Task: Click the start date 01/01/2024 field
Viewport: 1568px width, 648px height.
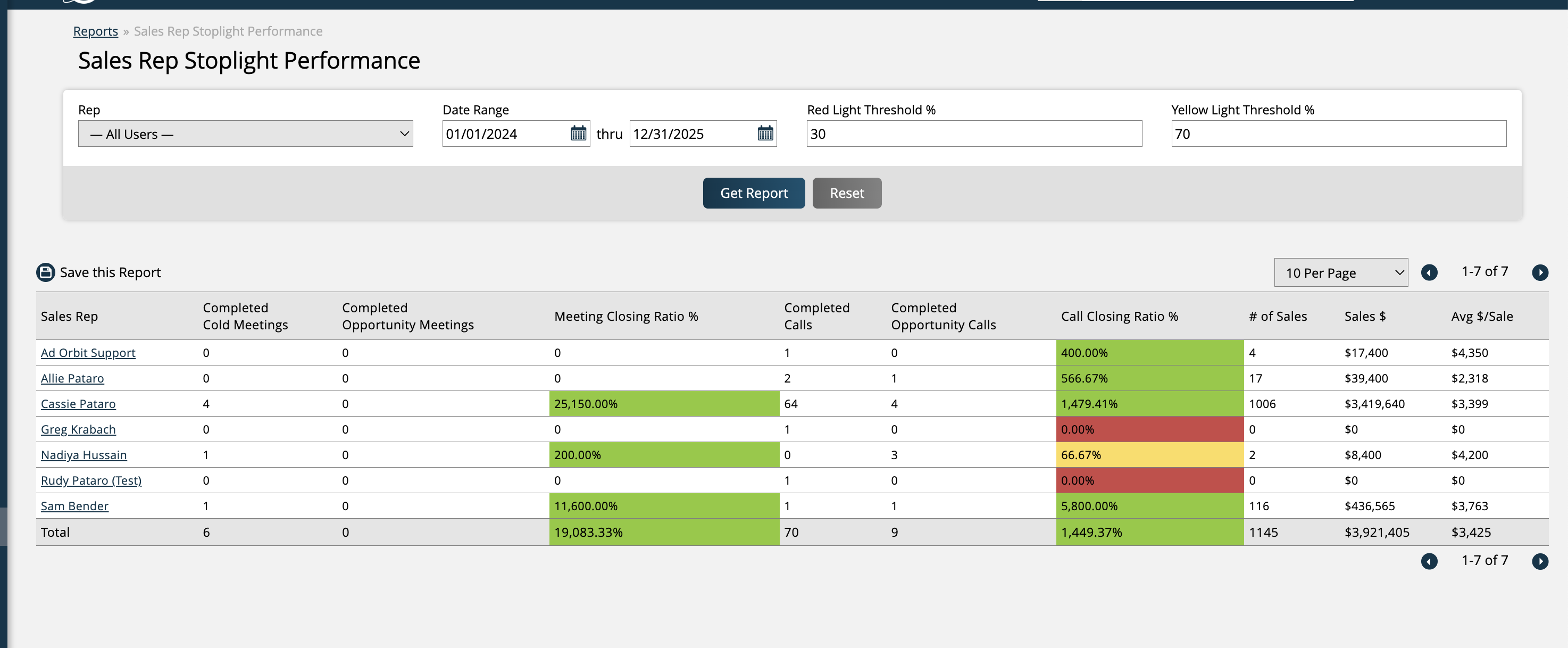Action: [x=505, y=134]
